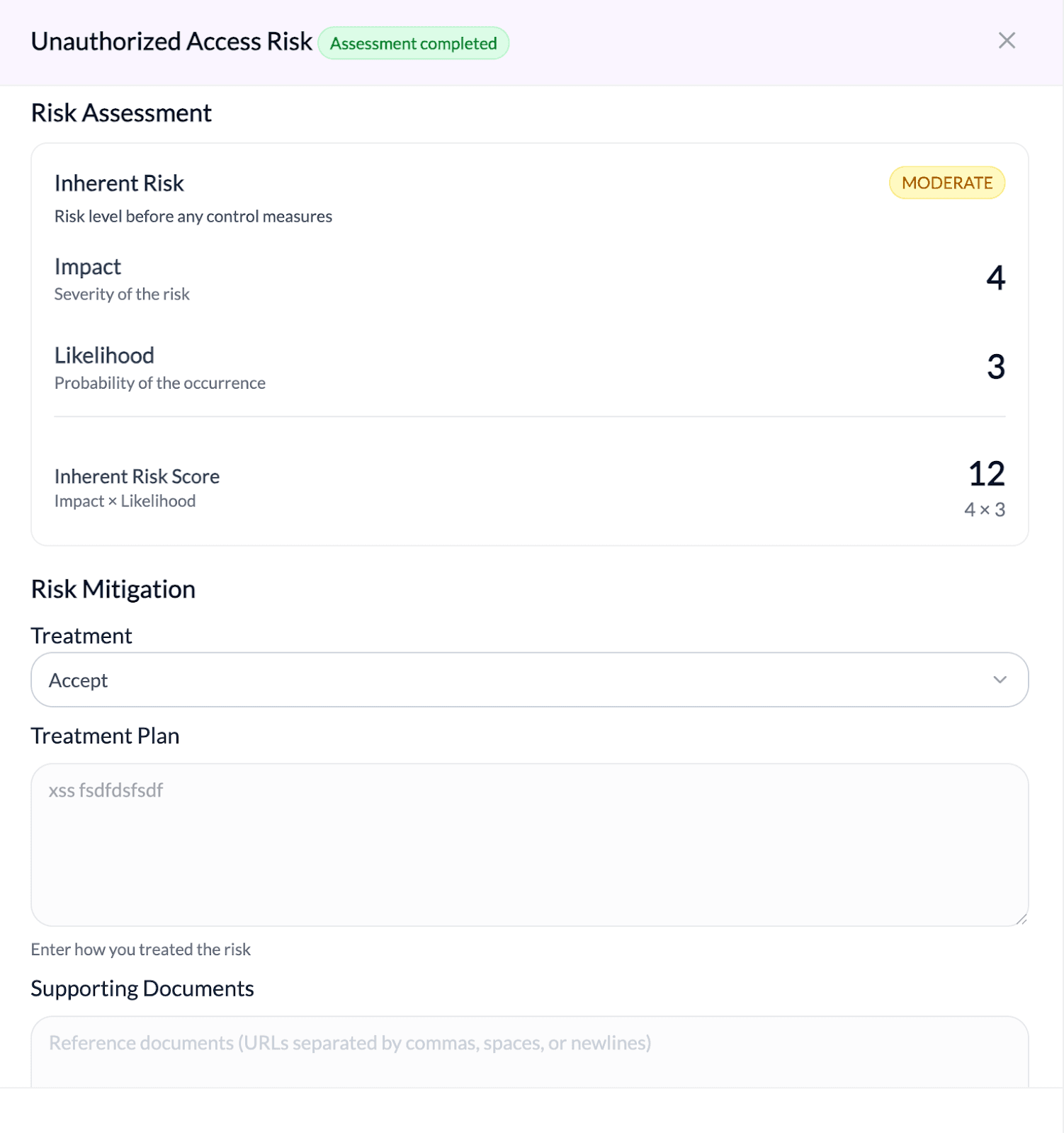Click the dropdown chevron in Treatment field
This screenshot has height=1133, width=1064.
1000,680
